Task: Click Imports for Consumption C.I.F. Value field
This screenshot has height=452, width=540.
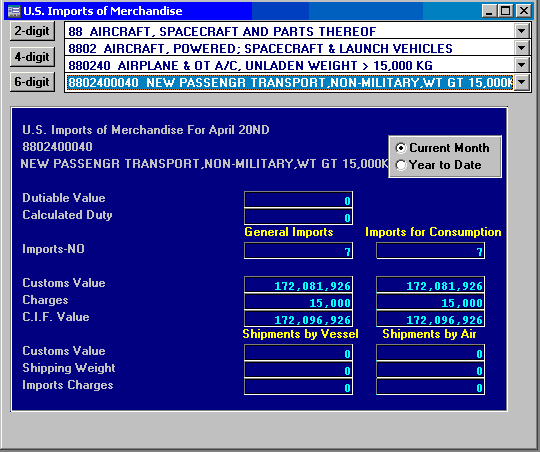Action: (430, 319)
